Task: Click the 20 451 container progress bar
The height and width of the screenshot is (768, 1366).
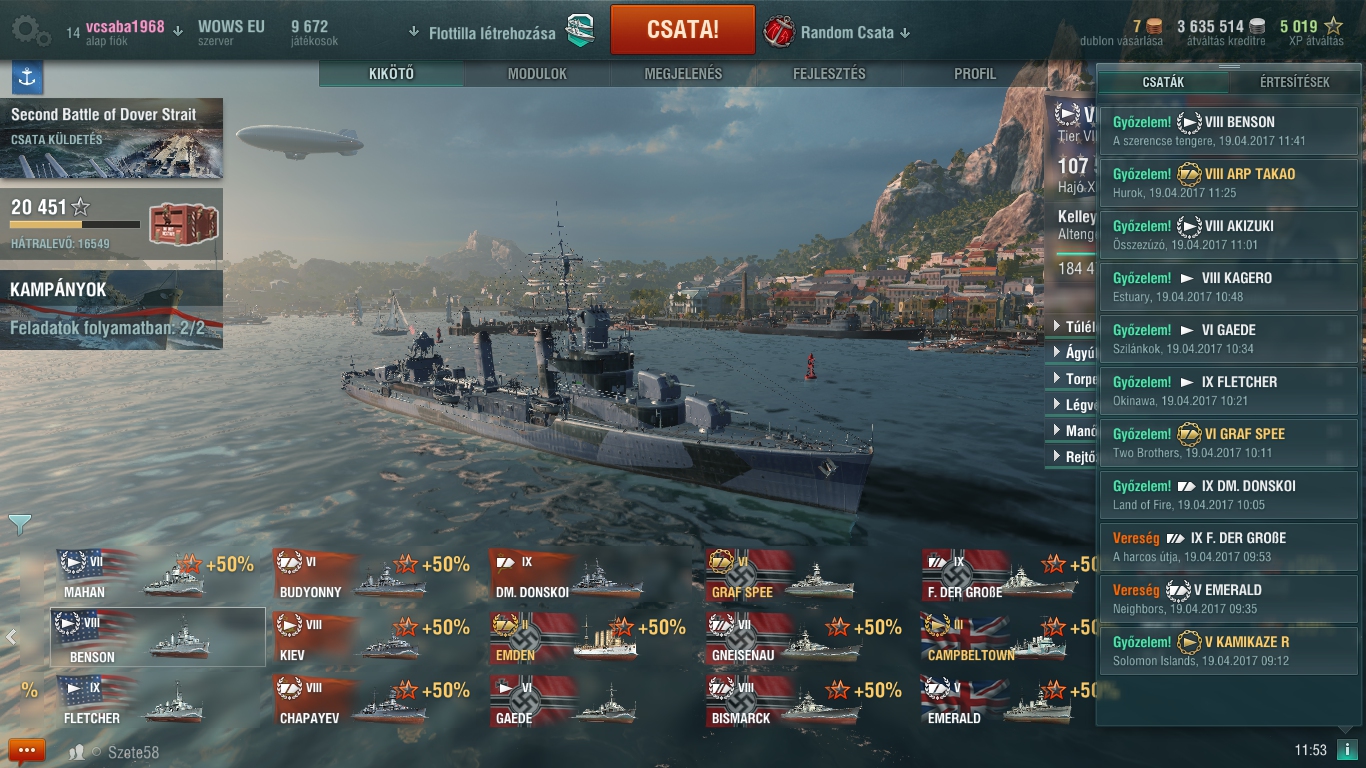Action: [x=75, y=225]
